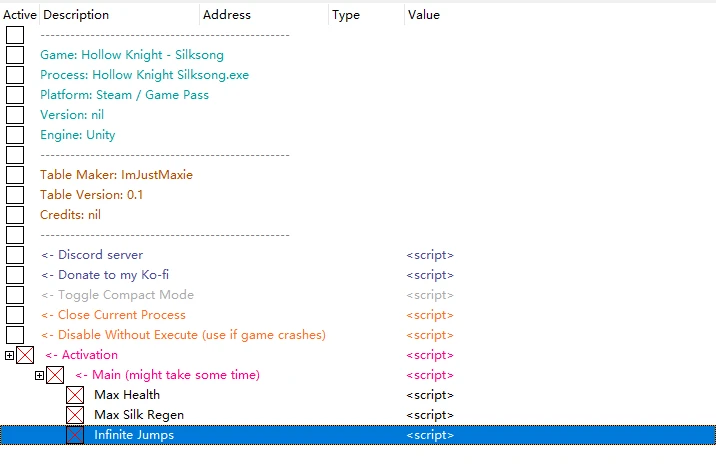Tick the checkbox beside Game: Hollow Knight - Silksong

coord(15,55)
